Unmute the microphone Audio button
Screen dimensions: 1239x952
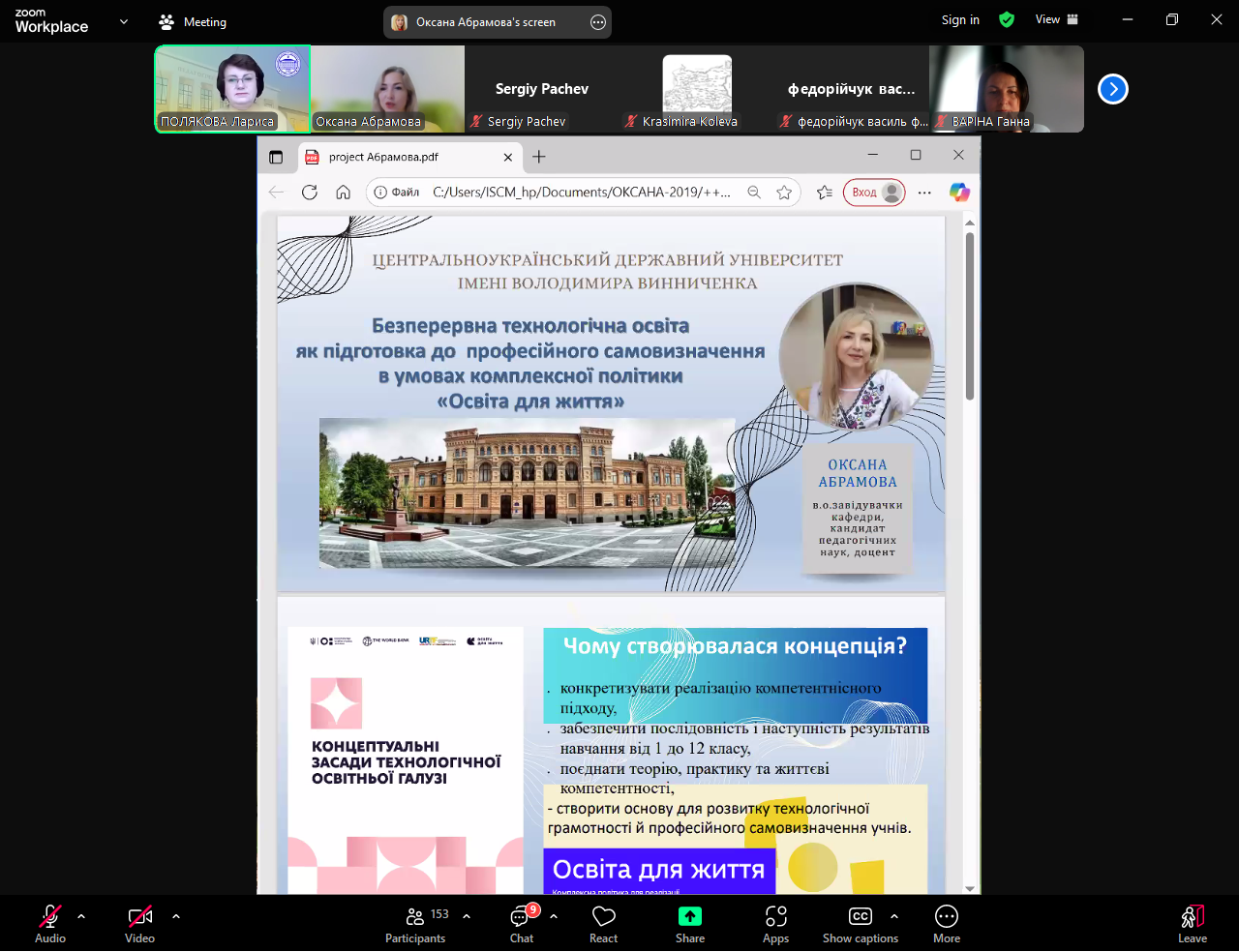tap(50, 924)
